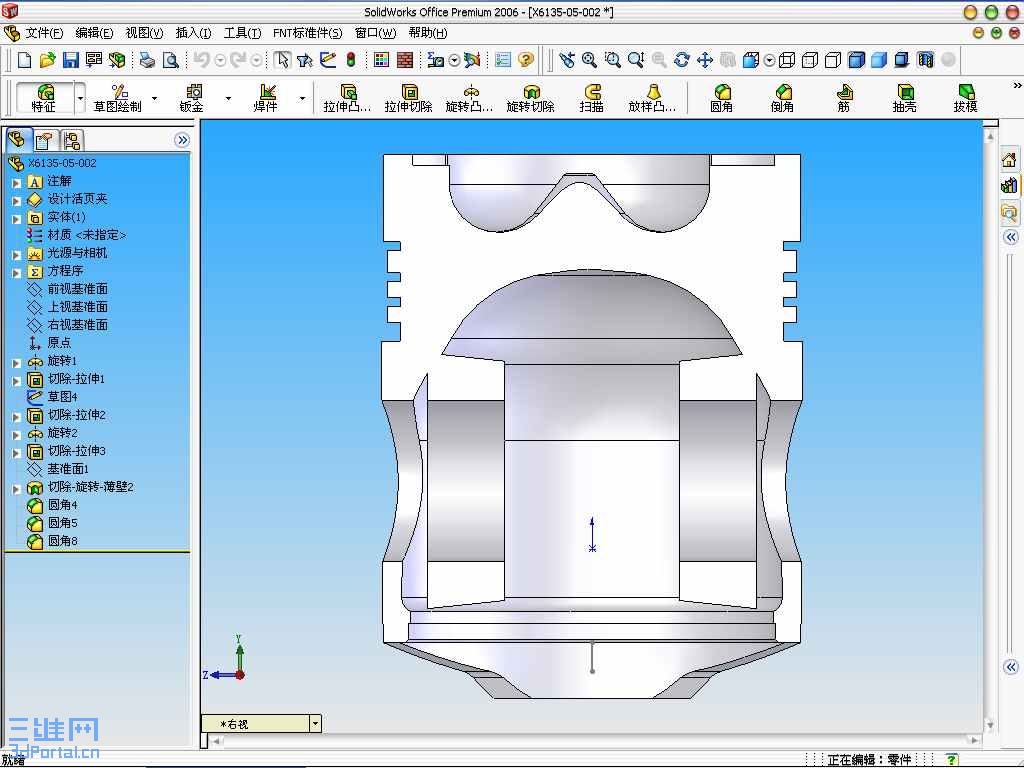Switch to Wireframe display icon

pos(788,60)
